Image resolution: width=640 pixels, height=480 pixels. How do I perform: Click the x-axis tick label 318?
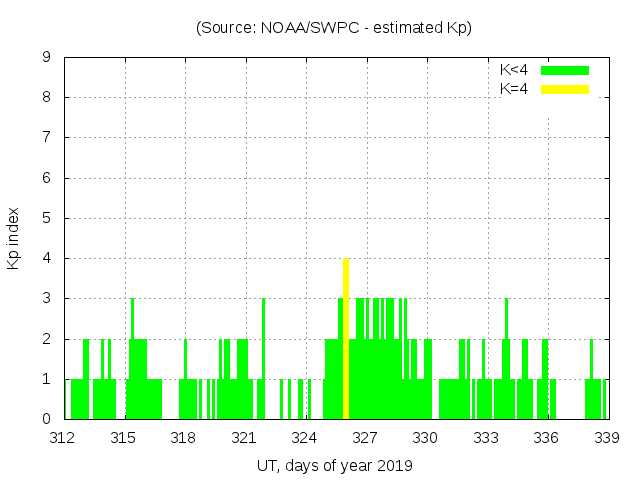point(184,438)
